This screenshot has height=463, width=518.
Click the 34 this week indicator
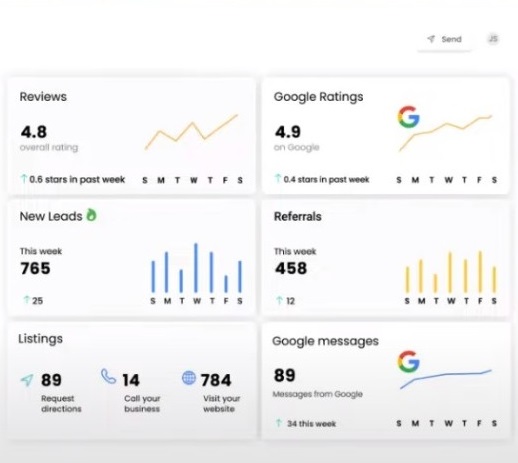coord(306,424)
